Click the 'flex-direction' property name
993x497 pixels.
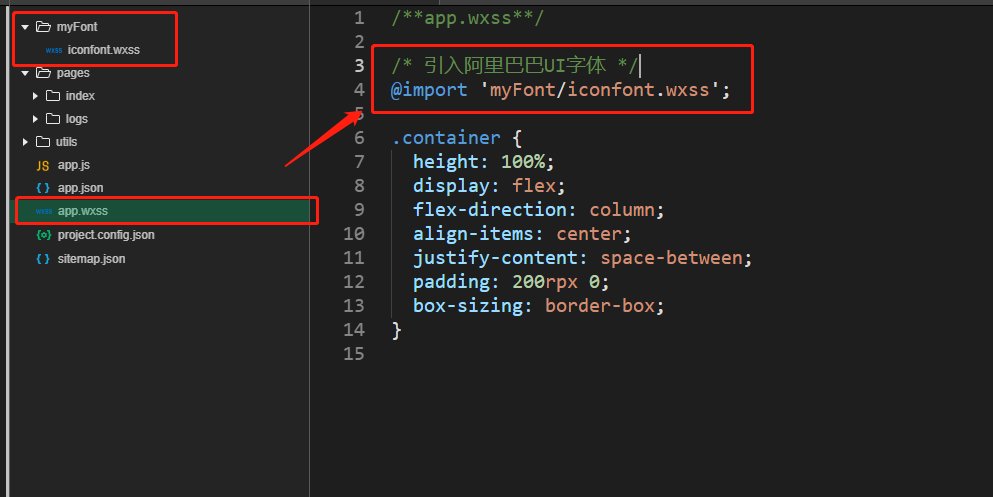point(490,210)
